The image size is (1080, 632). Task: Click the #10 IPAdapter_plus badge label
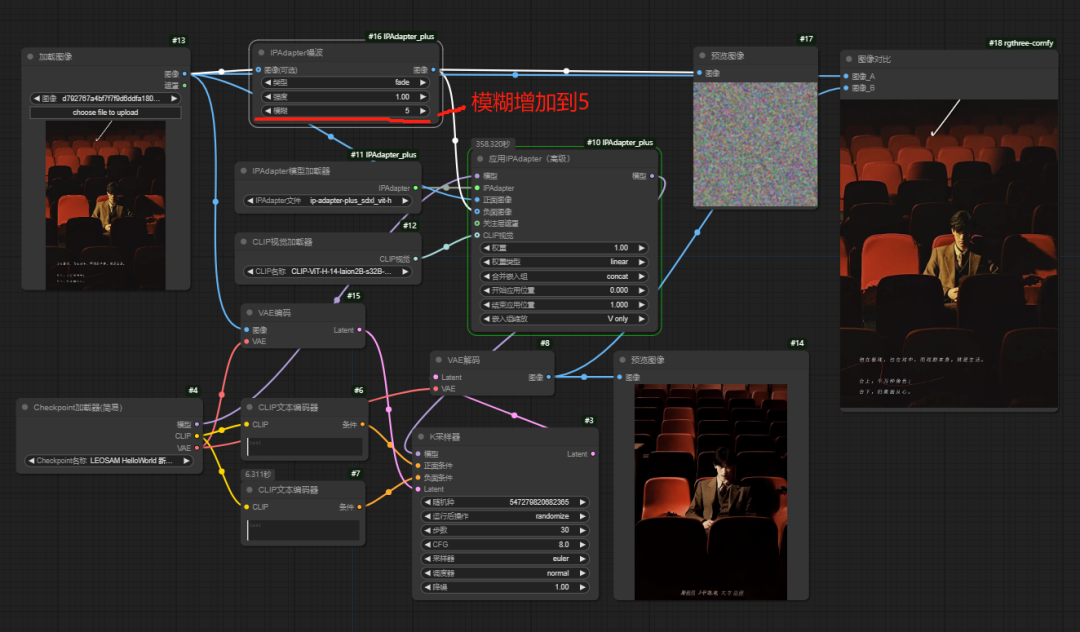620,143
